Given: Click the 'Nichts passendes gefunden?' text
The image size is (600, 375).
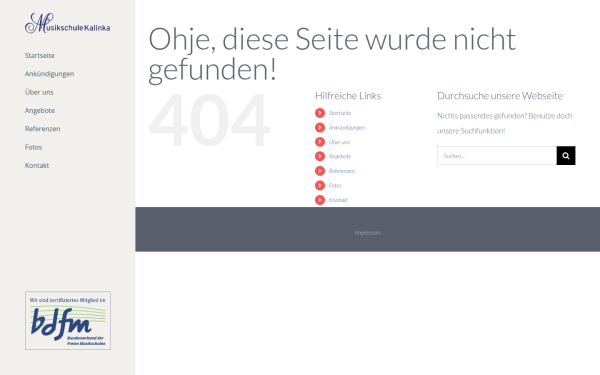Looking at the screenshot, I should (x=482, y=116).
